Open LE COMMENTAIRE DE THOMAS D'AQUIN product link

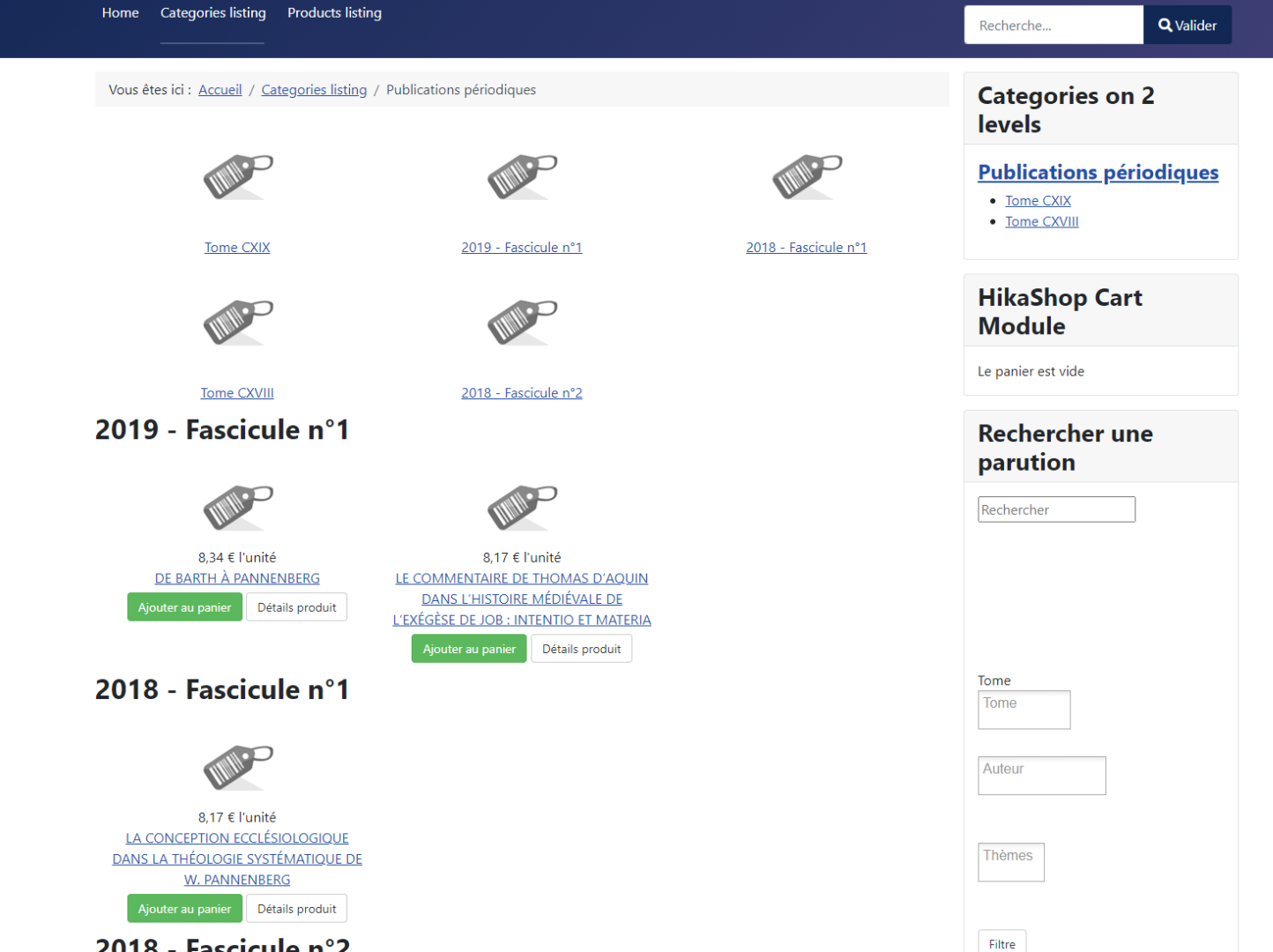pyautogui.click(x=522, y=599)
